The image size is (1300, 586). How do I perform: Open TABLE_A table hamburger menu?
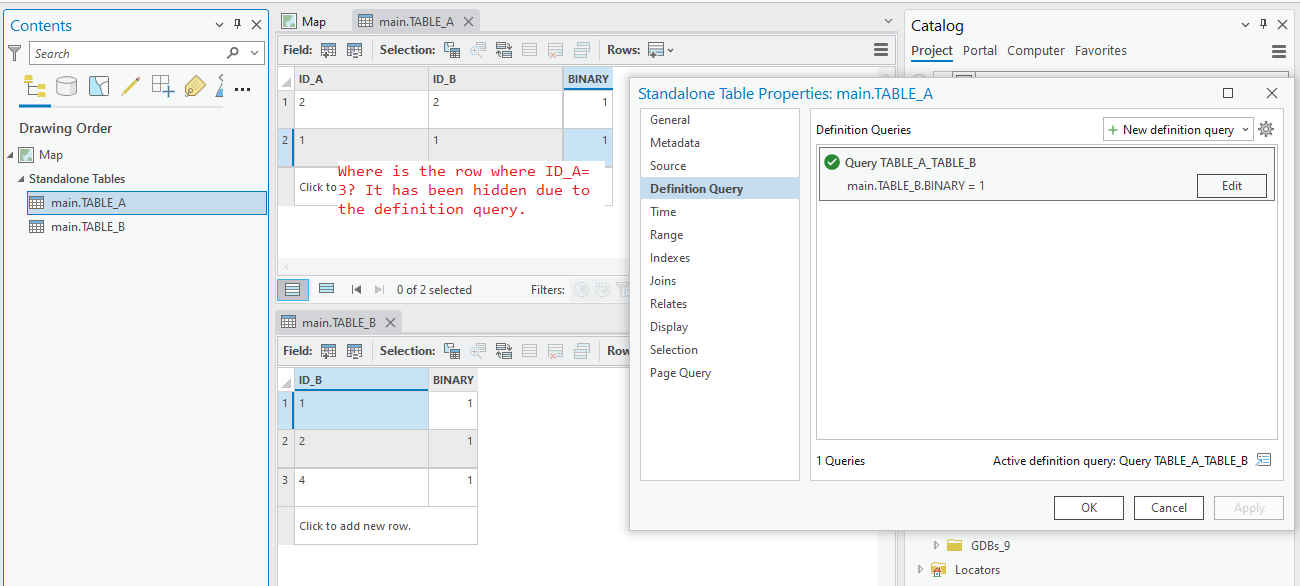point(881,50)
